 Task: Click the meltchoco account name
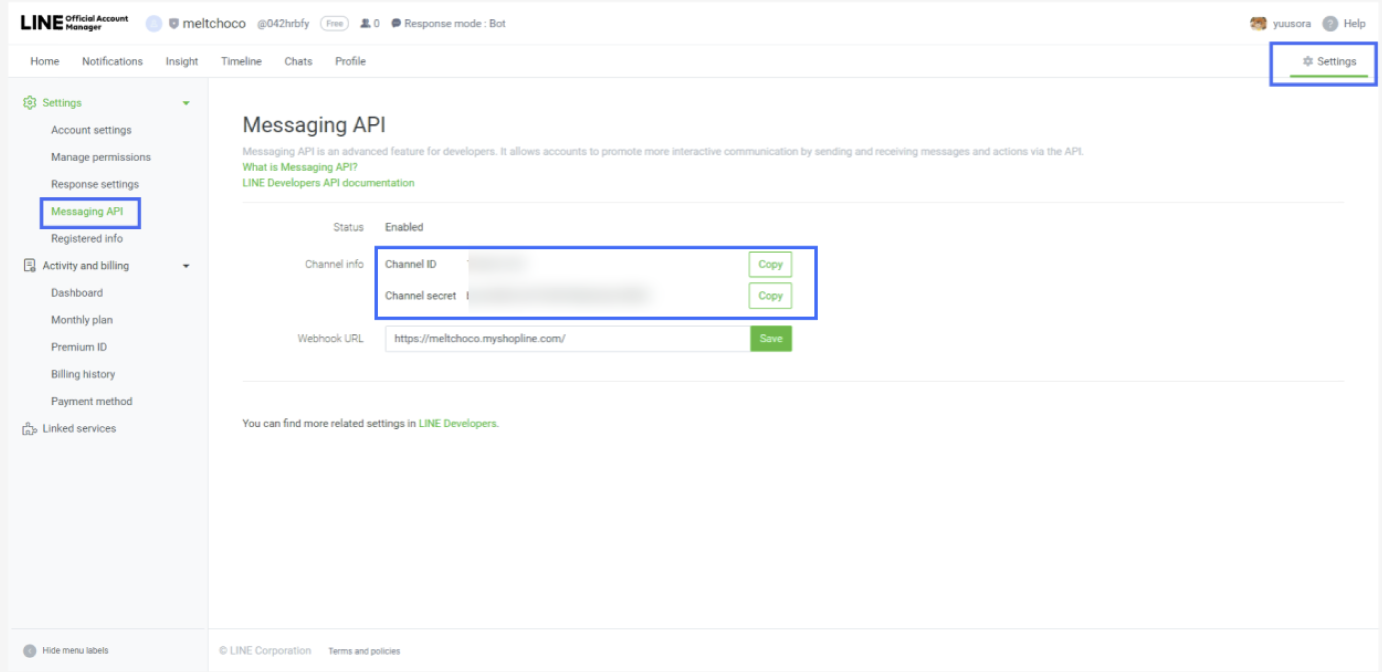214,24
